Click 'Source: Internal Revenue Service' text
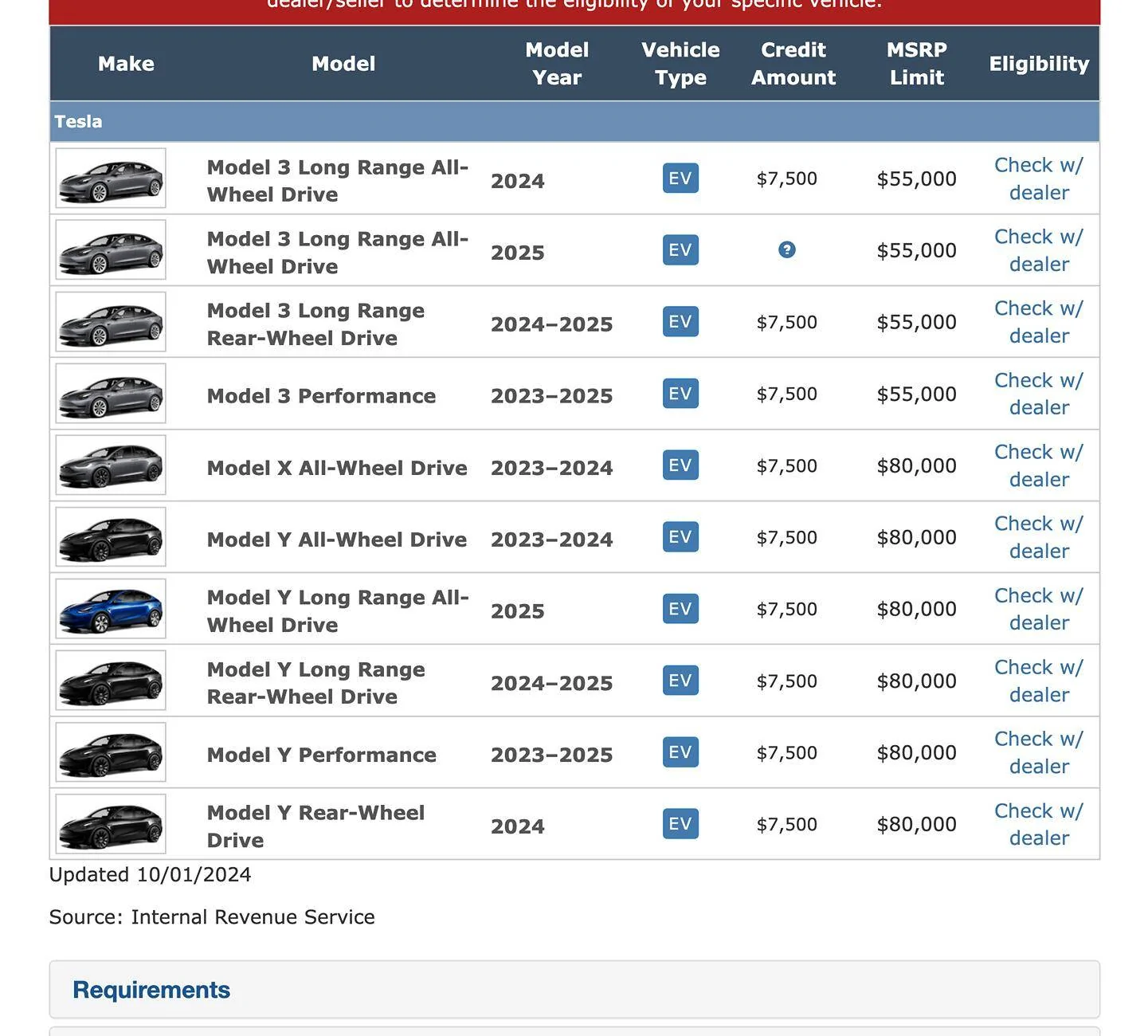 (212, 916)
